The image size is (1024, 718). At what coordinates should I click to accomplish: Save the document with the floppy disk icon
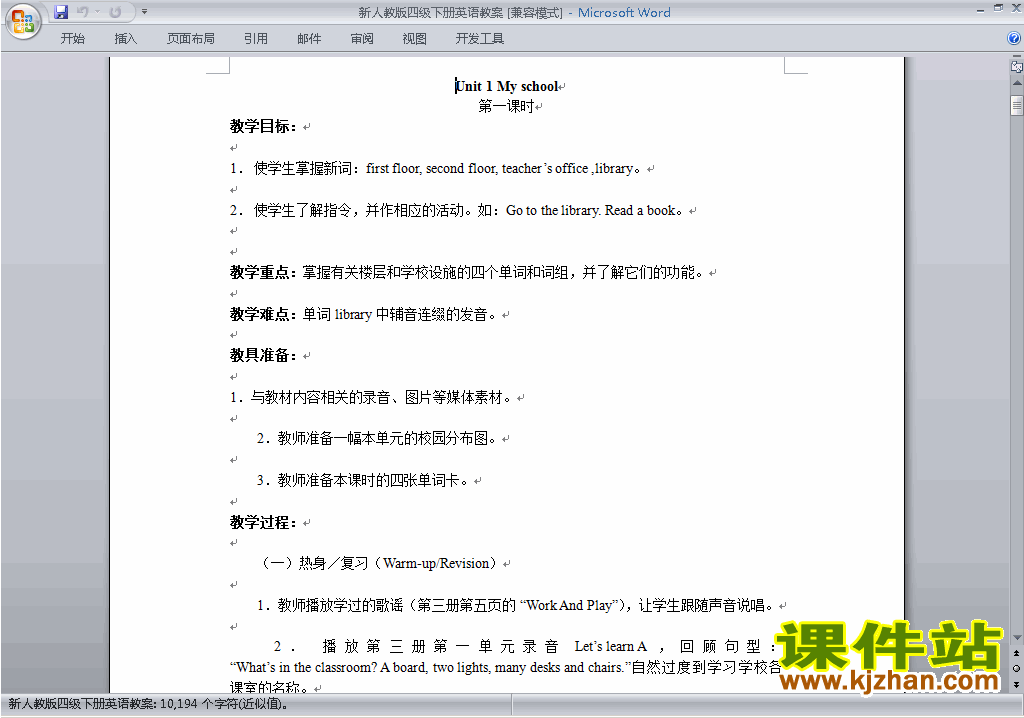61,12
